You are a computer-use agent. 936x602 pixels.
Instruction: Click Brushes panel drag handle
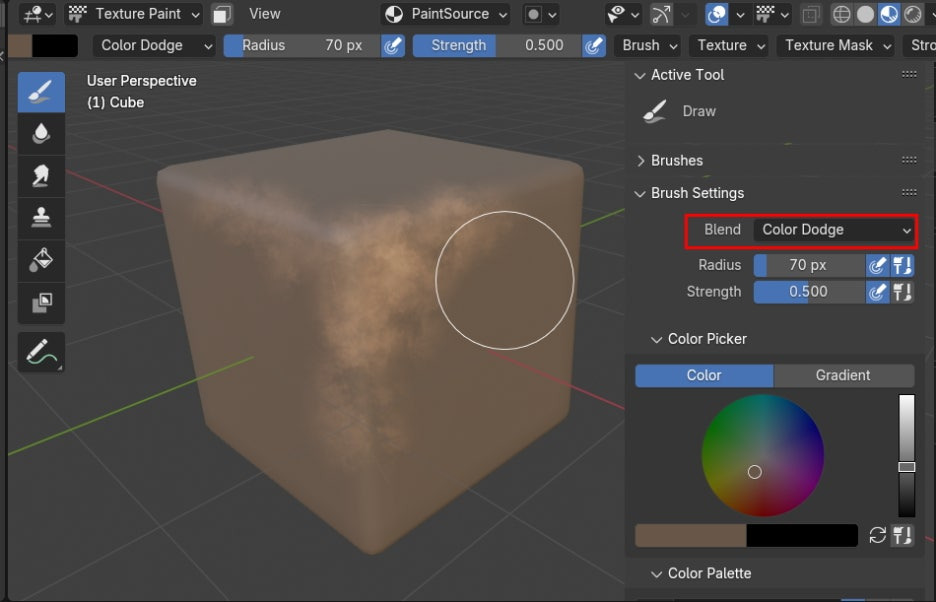point(909,160)
